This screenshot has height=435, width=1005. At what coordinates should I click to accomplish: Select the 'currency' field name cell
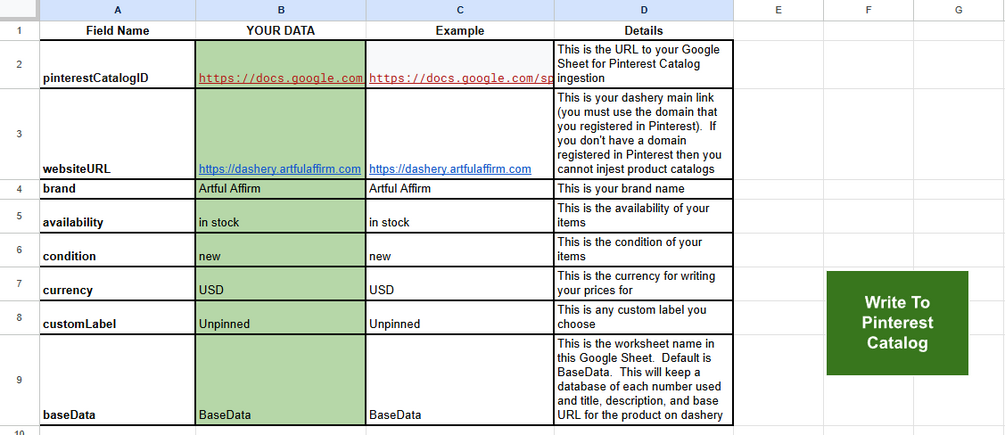point(118,283)
